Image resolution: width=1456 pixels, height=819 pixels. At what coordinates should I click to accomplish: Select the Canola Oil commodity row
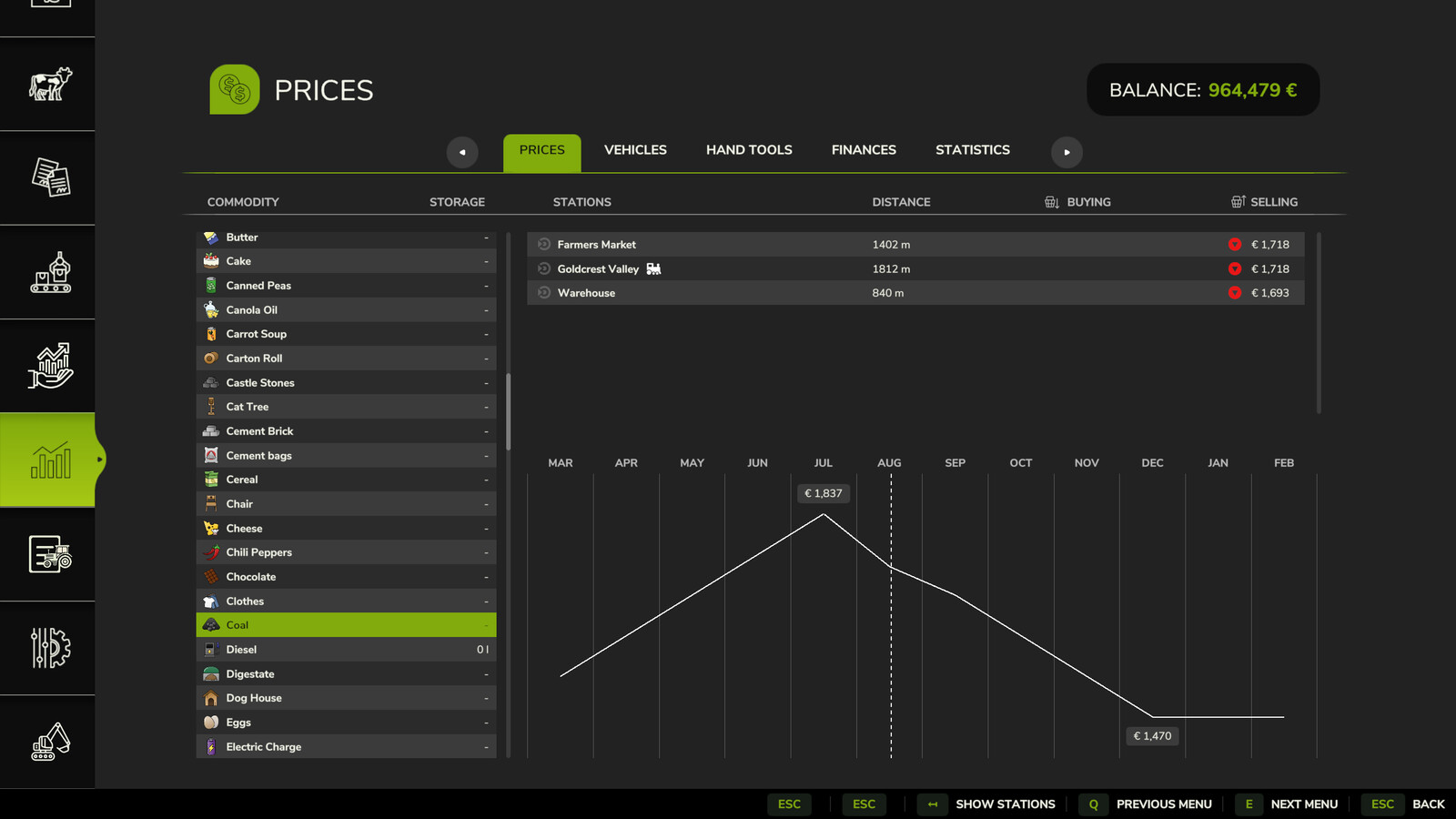click(x=346, y=309)
